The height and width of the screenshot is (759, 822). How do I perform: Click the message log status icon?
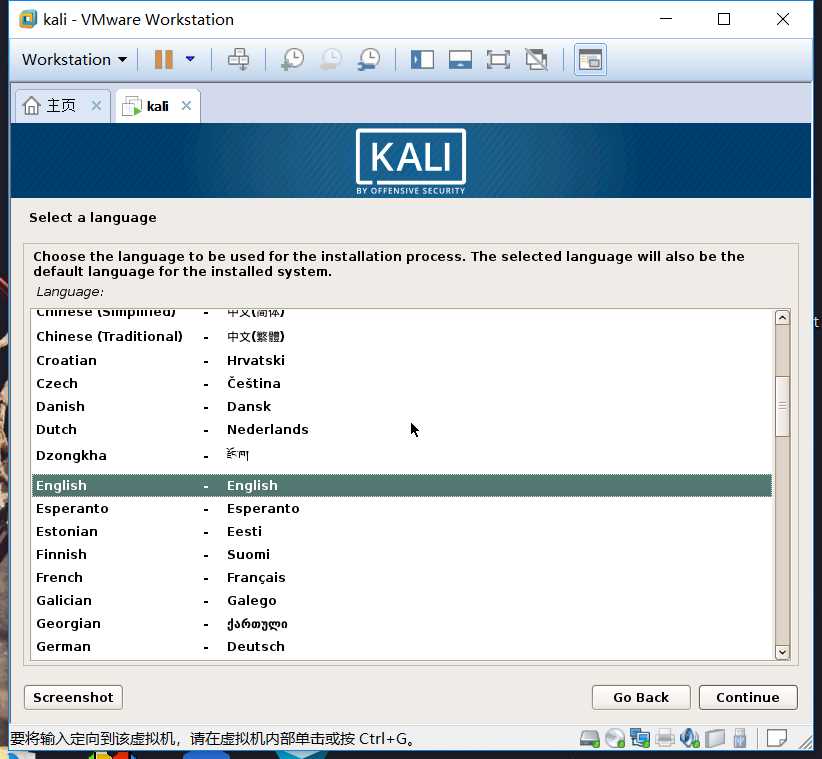click(x=776, y=739)
